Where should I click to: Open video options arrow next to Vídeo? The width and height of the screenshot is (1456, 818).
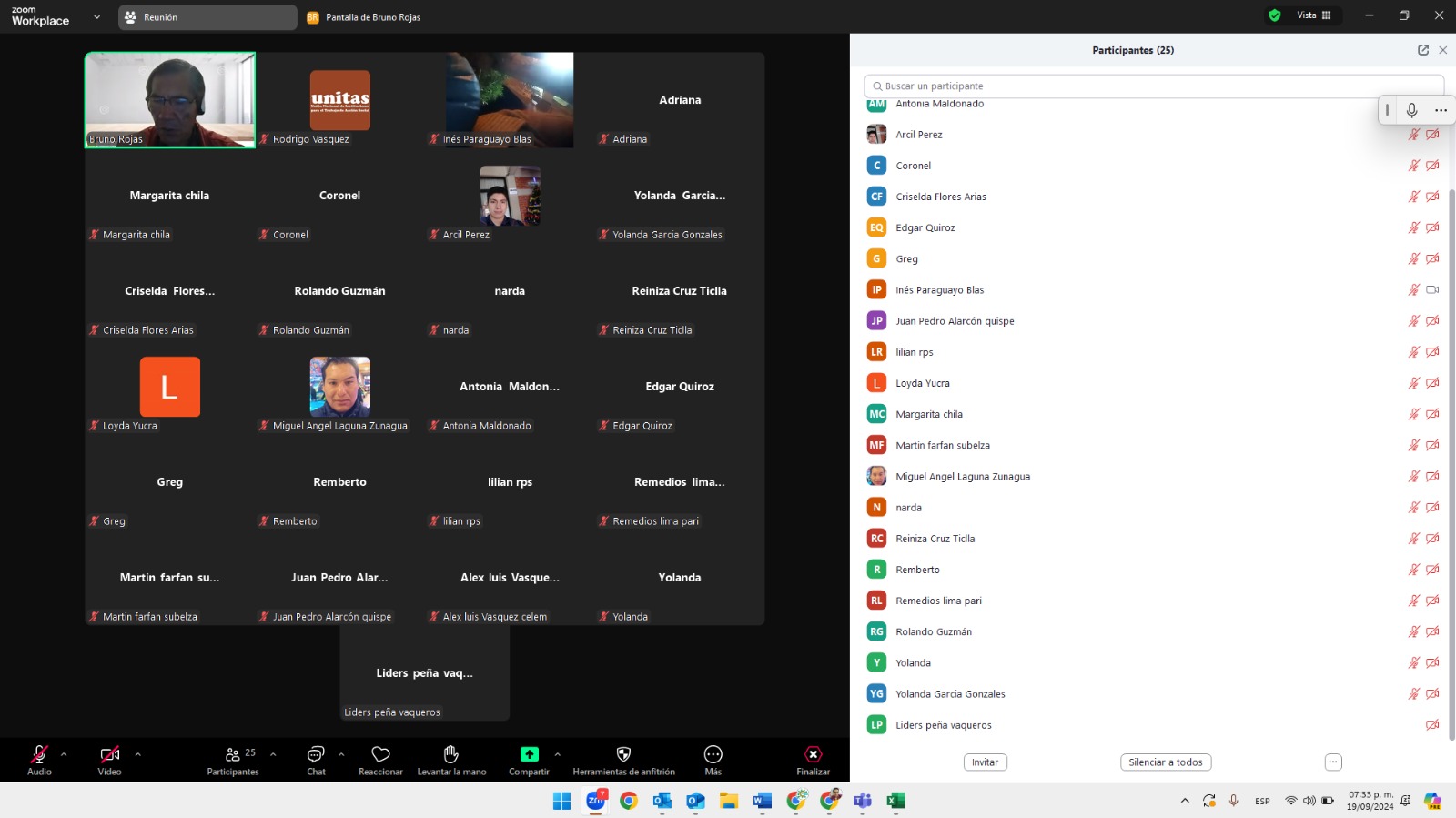(138, 754)
